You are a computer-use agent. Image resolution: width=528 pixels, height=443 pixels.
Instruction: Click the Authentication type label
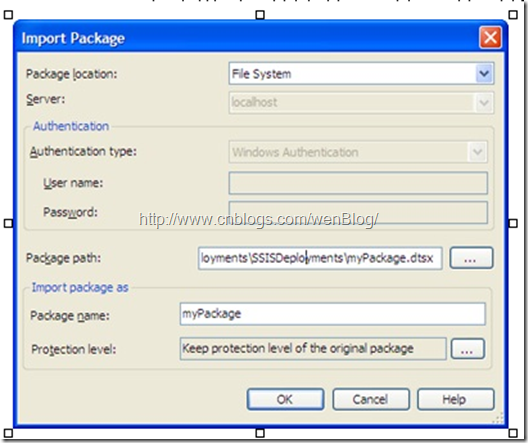(83, 152)
